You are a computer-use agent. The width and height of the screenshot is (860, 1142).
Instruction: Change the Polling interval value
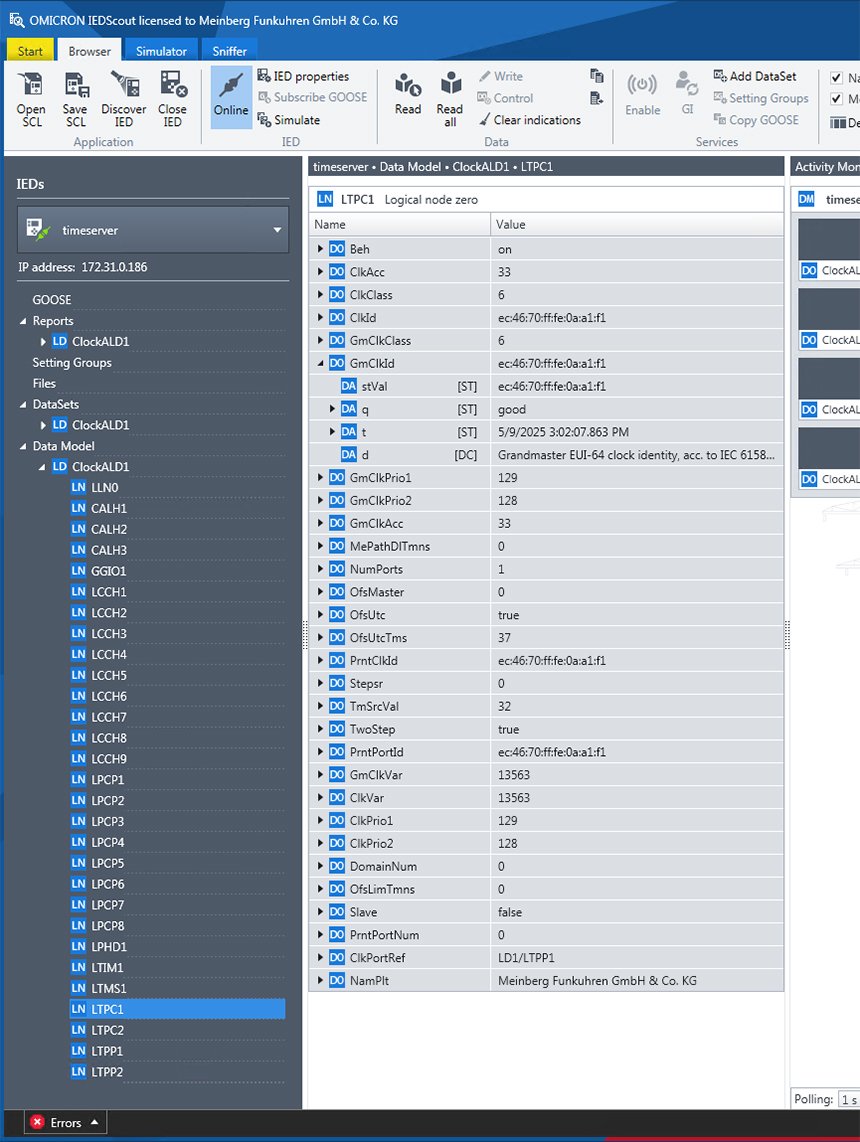[849, 1099]
